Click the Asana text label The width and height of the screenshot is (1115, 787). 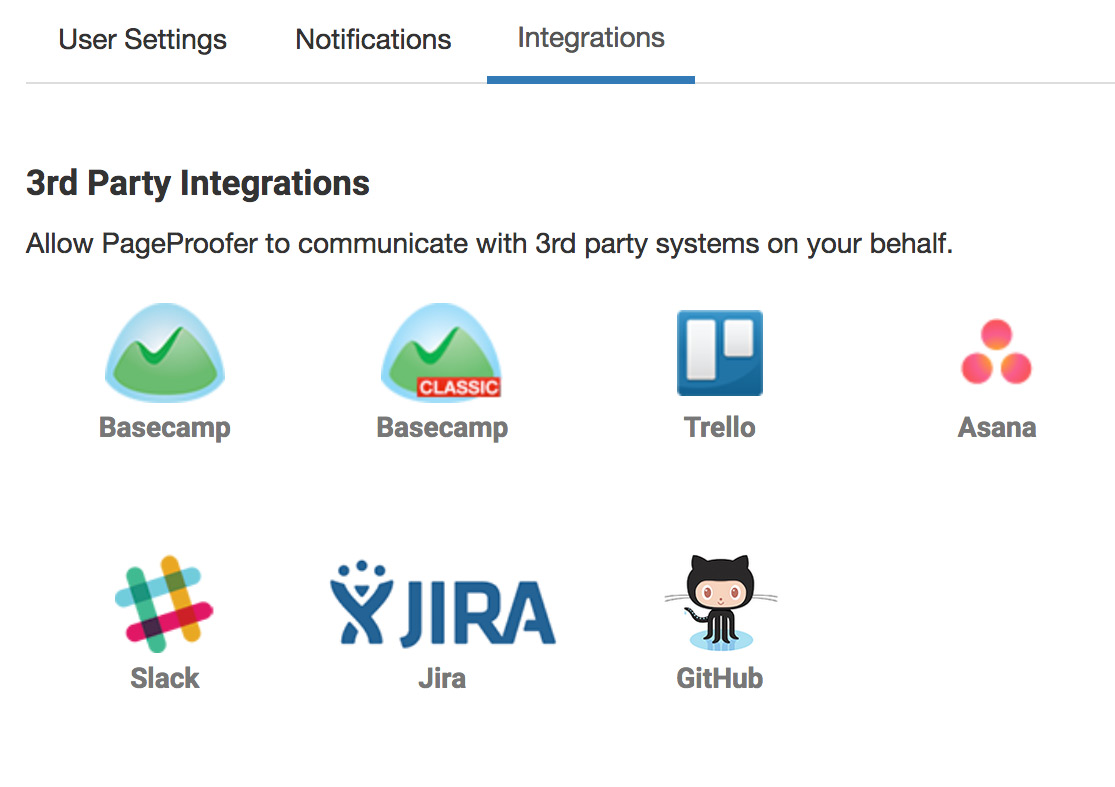[x=997, y=428]
